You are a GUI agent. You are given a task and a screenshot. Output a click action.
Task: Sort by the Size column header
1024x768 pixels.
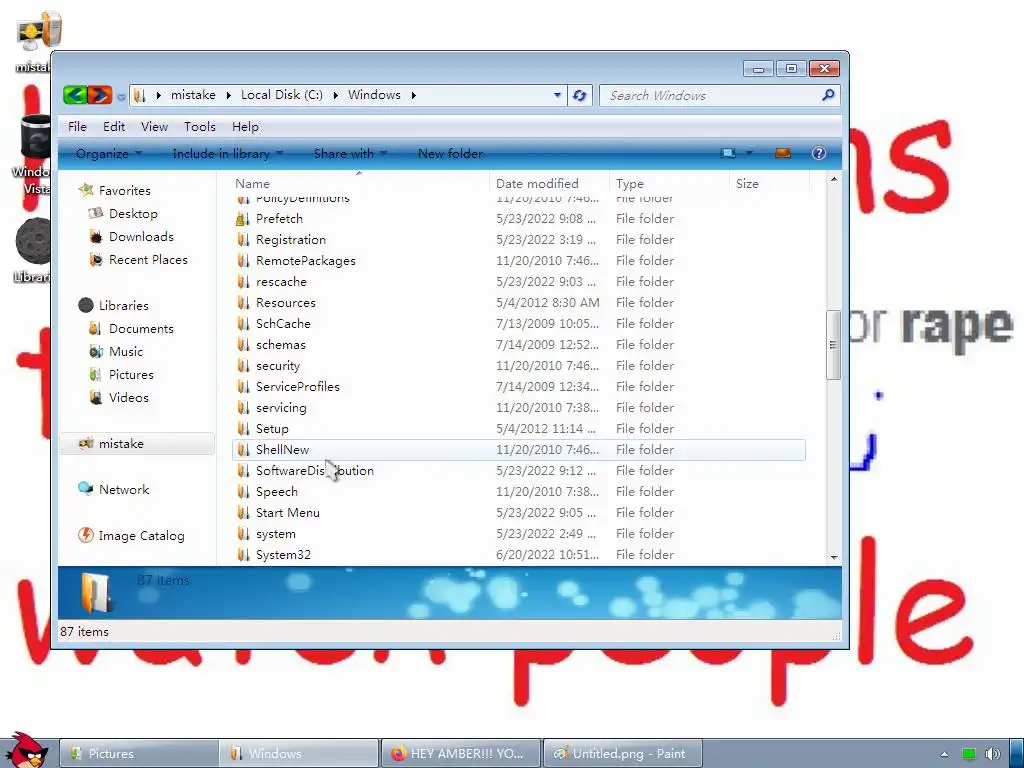click(769, 184)
